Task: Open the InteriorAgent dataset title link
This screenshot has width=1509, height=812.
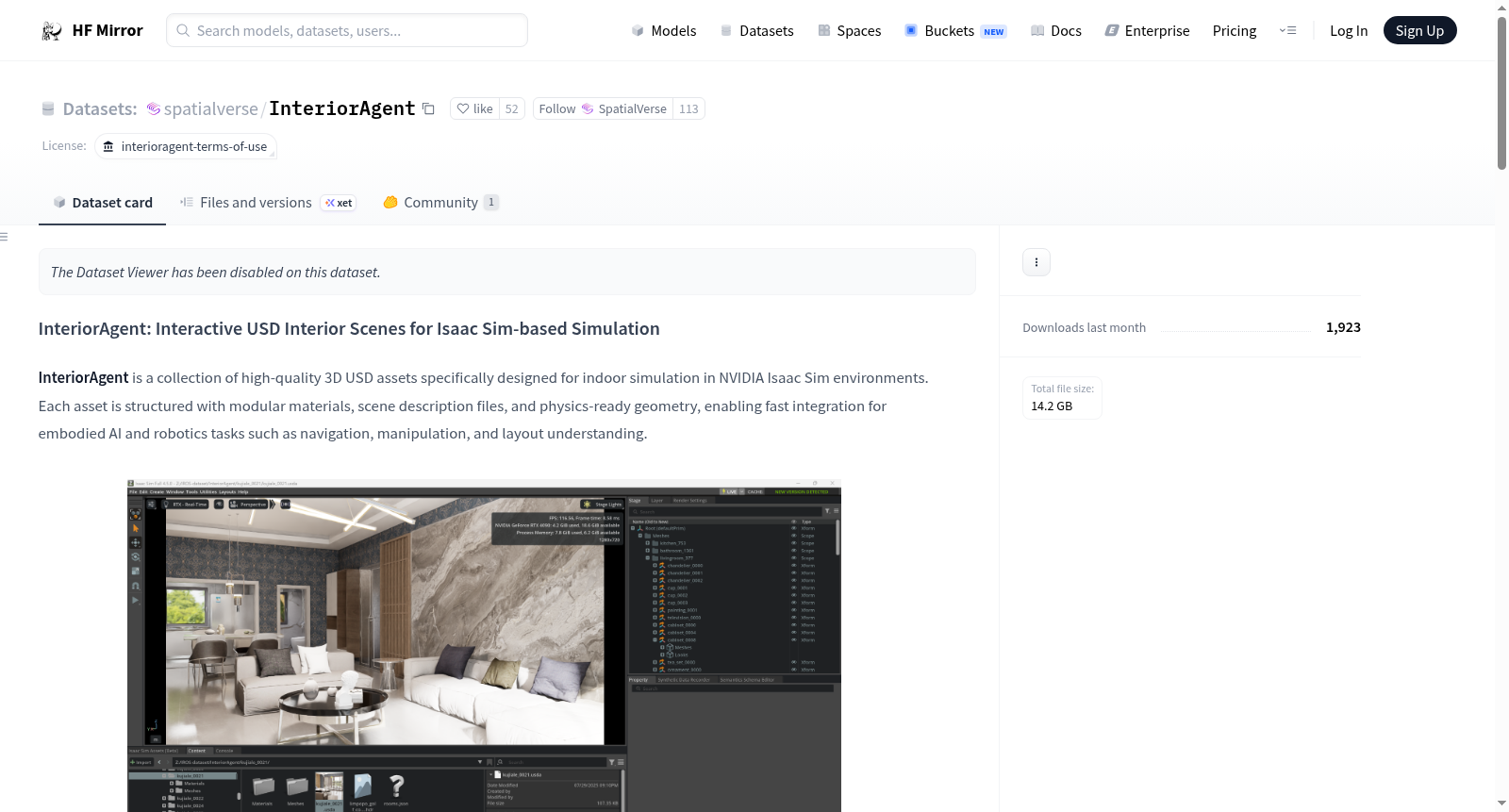Action: 341,108
